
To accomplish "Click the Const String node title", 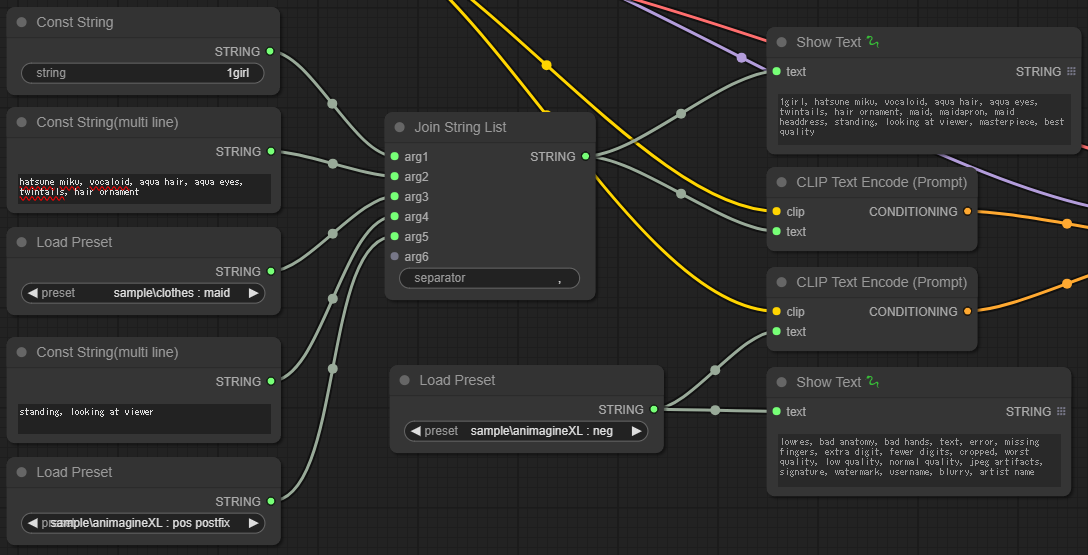I will click(75, 22).
